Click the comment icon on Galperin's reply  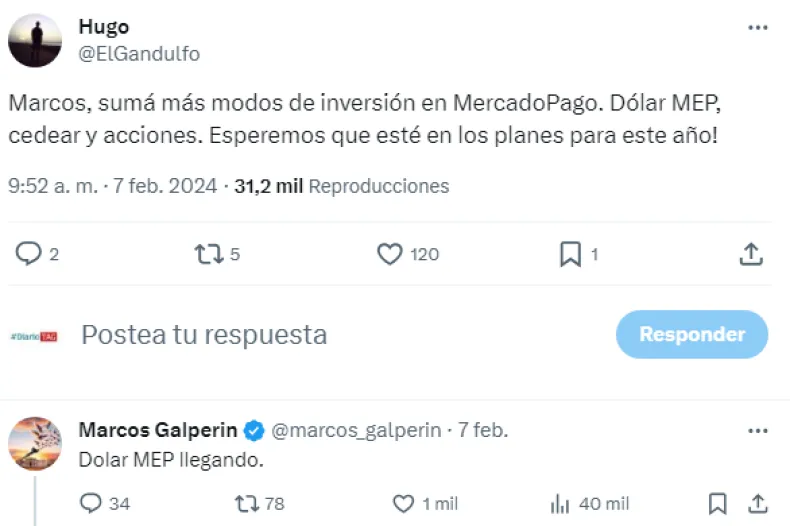tap(91, 502)
